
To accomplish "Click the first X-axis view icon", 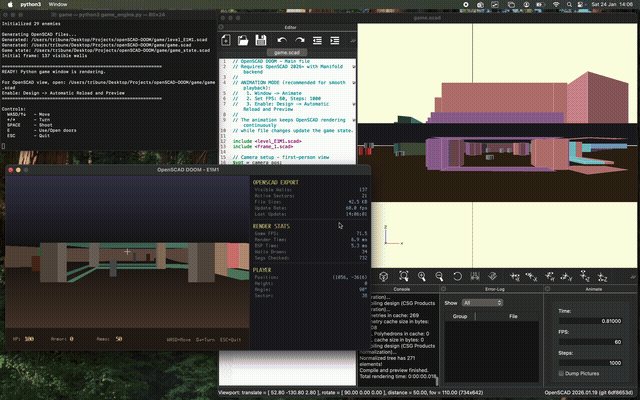I will click(x=514, y=277).
